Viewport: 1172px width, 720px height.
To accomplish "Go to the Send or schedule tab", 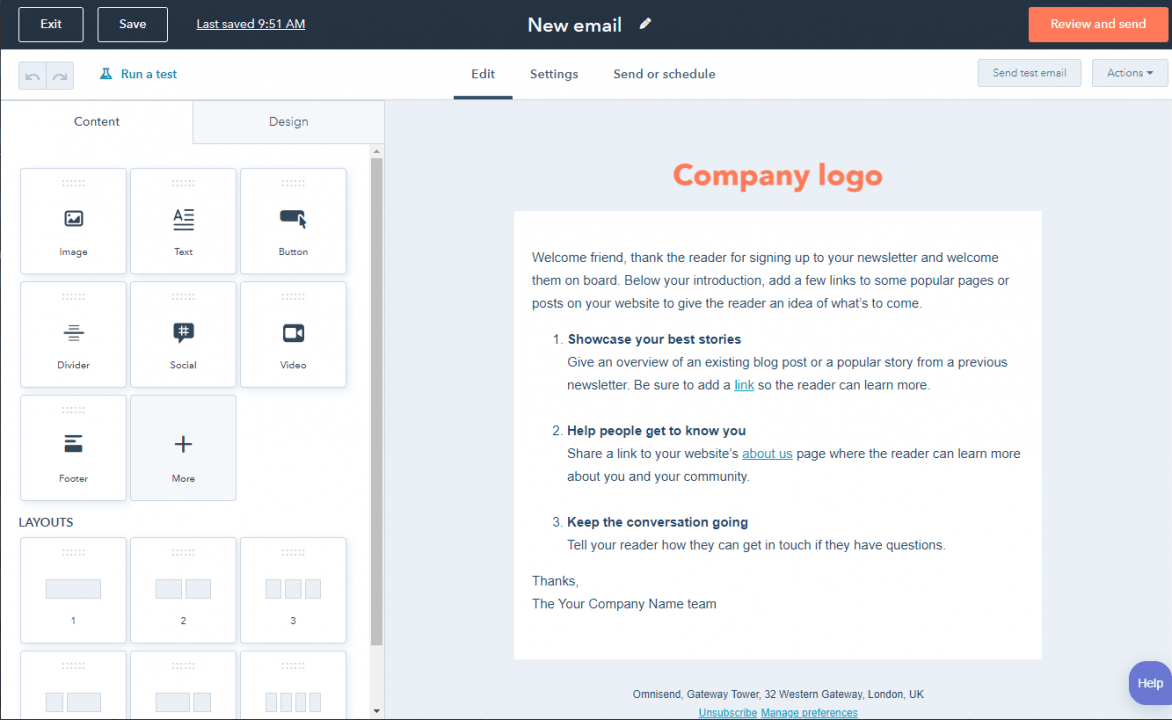I will (x=664, y=74).
